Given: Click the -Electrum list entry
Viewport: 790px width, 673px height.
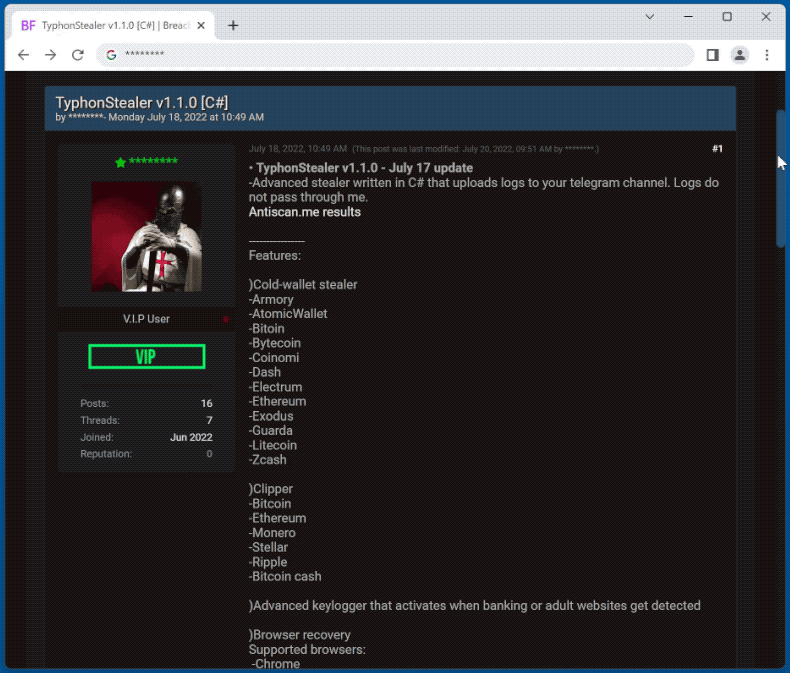Looking at the screenshot, I should click(276, 387).
